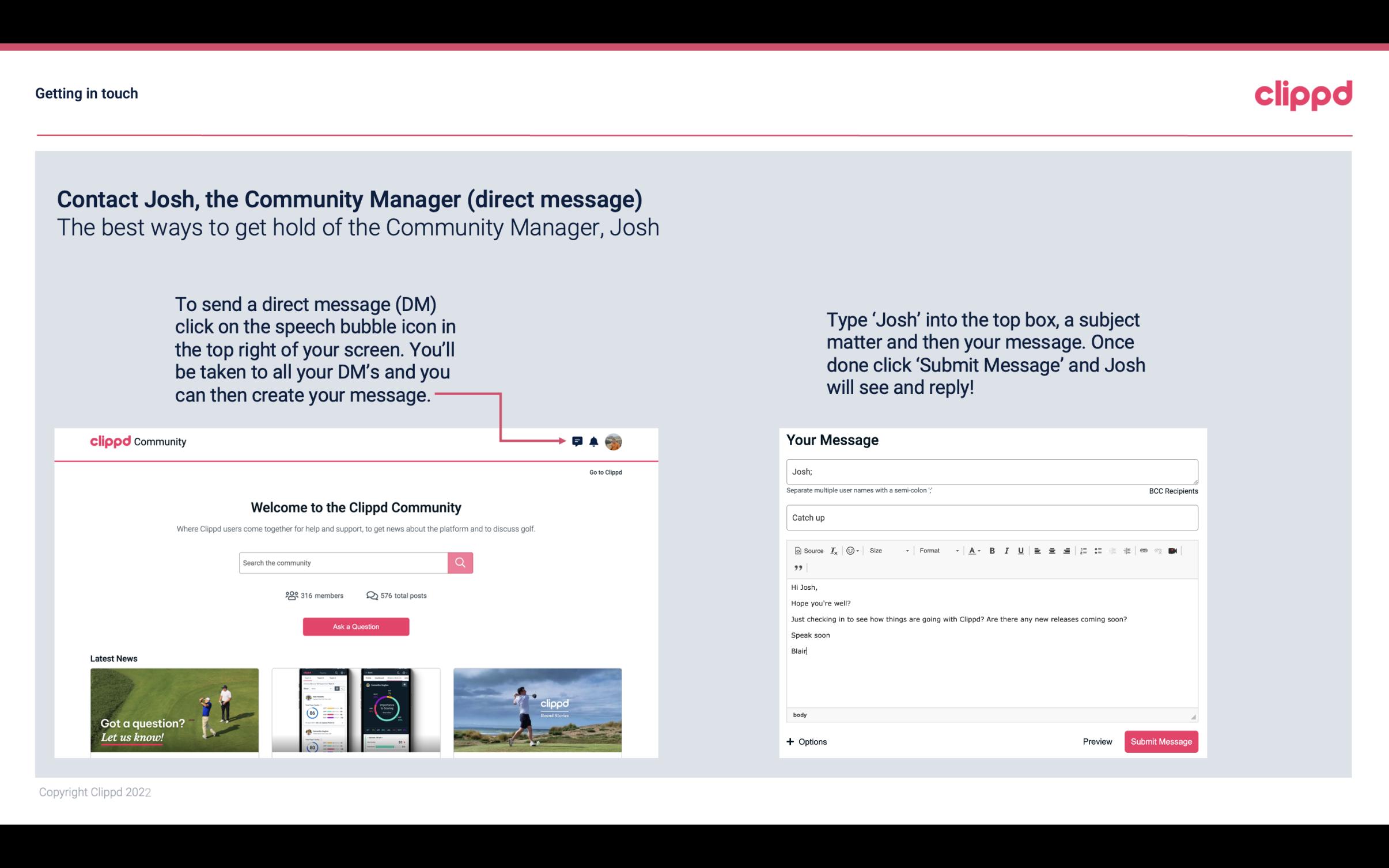The image size is (1389, 868).
Task: Select the Font Size dropdown
Action: click(886, 550)
